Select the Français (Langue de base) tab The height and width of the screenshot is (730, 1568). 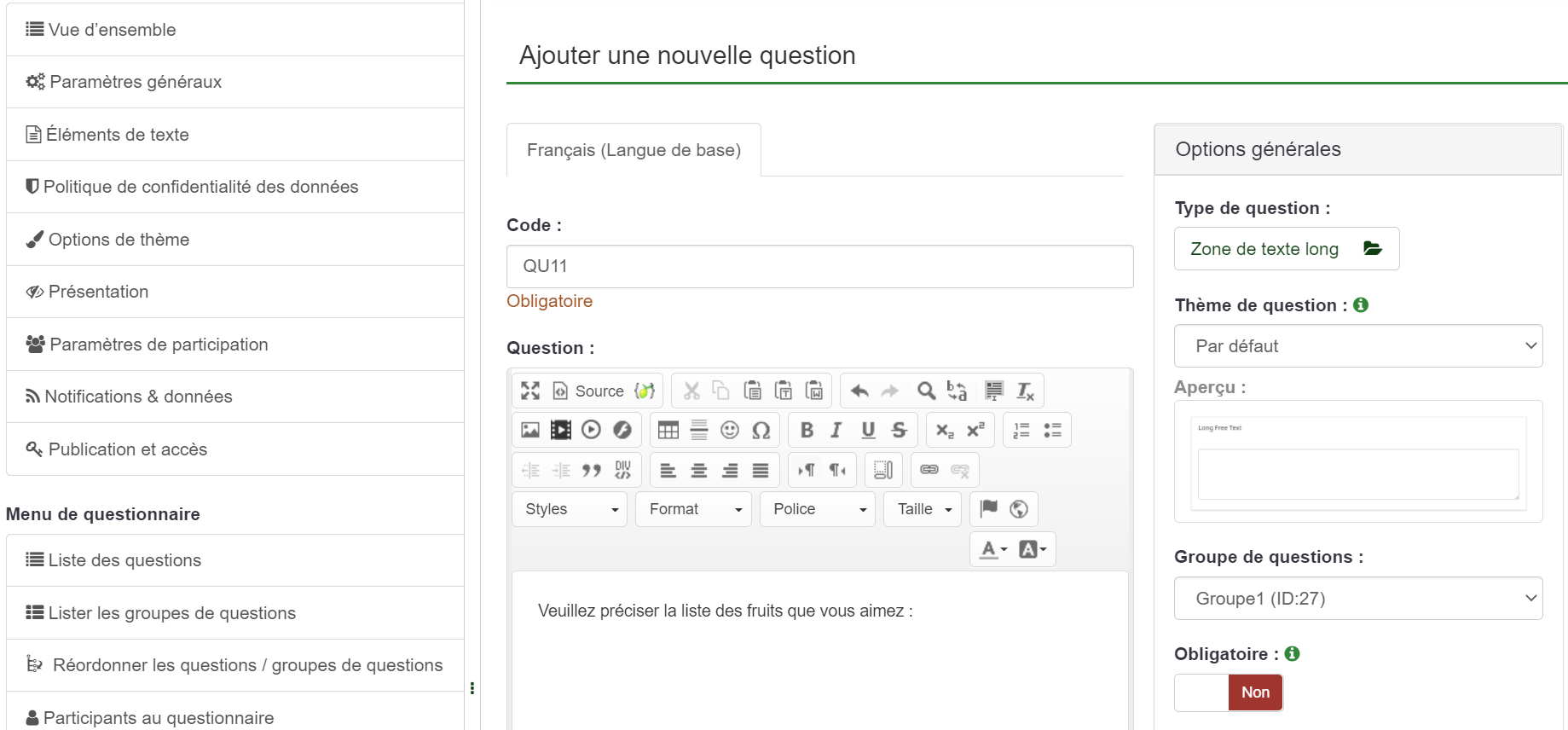tap(634, 150)
